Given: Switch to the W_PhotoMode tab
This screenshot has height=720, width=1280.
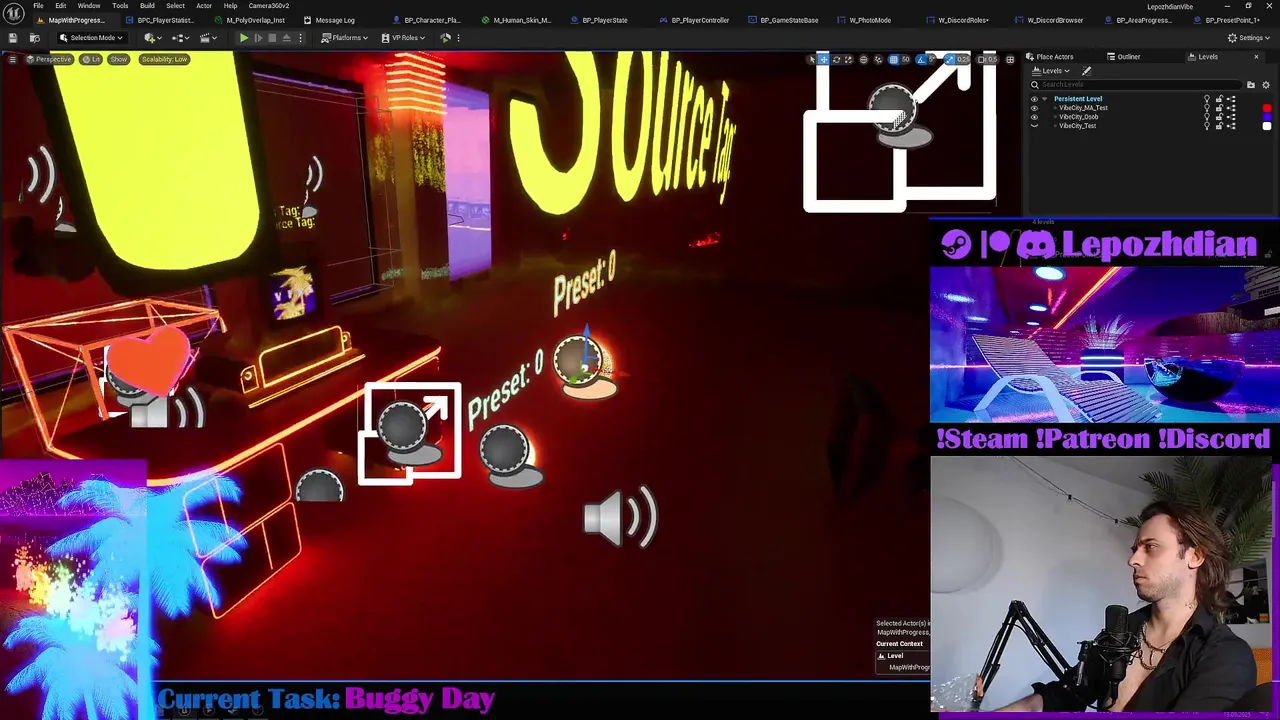Looking at the screenshot, I should 866,20.
